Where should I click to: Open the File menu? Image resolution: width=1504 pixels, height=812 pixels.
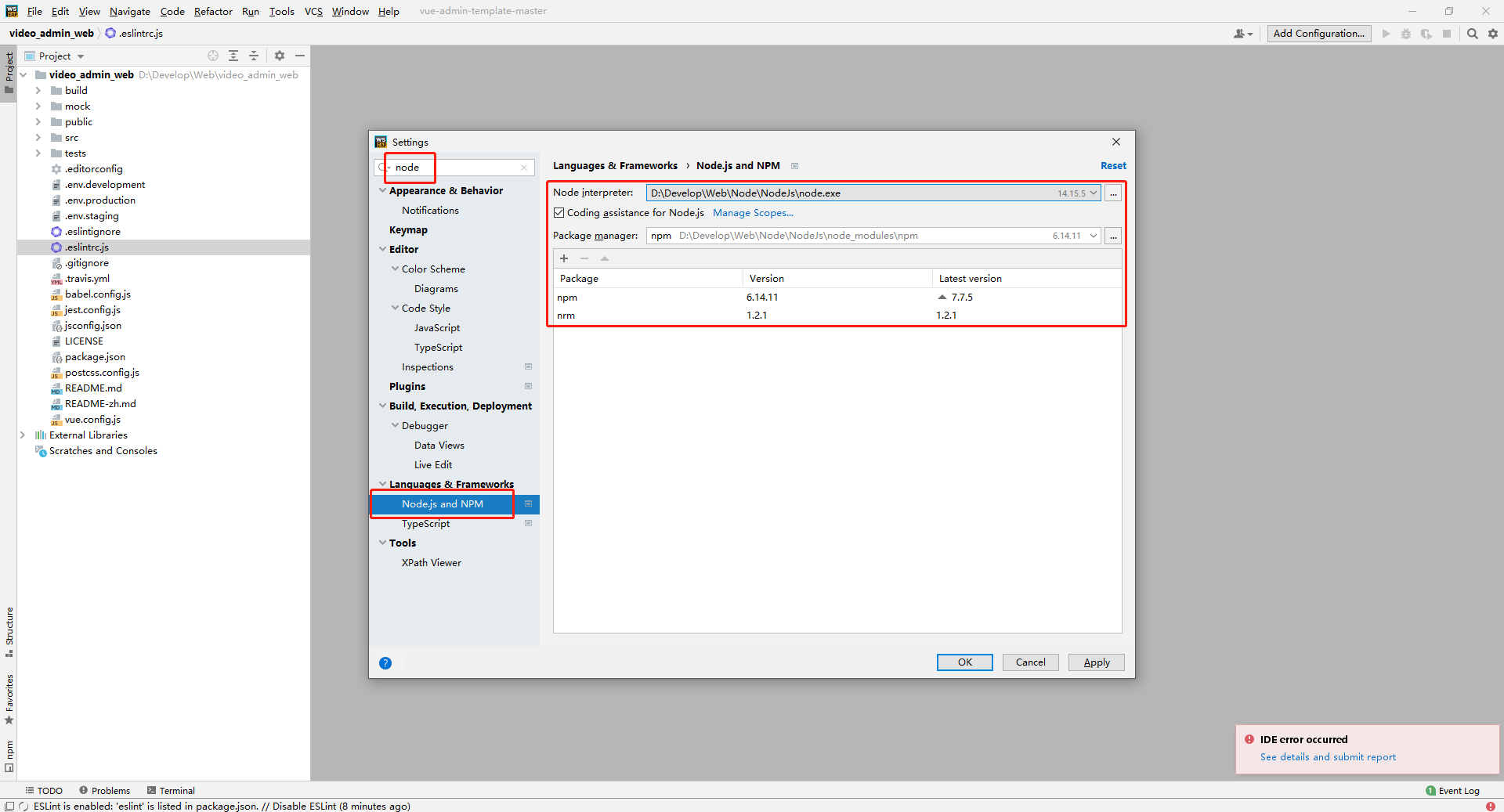click(34, 11)
